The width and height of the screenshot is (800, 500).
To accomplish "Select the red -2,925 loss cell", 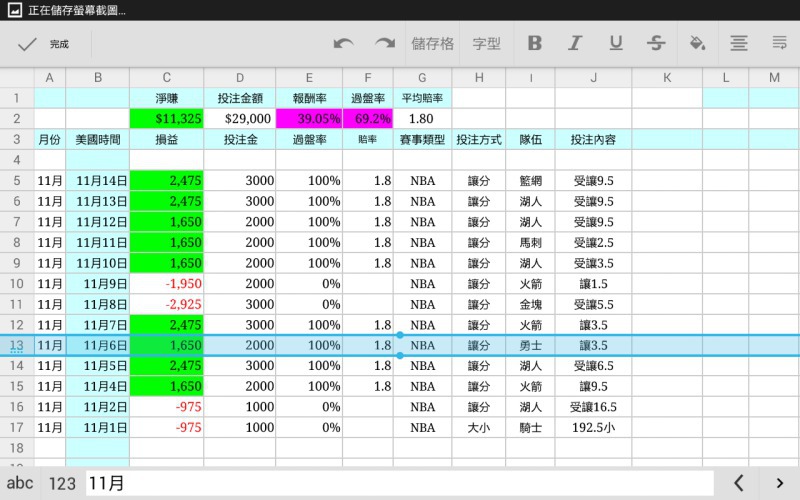I will point(166,305).
